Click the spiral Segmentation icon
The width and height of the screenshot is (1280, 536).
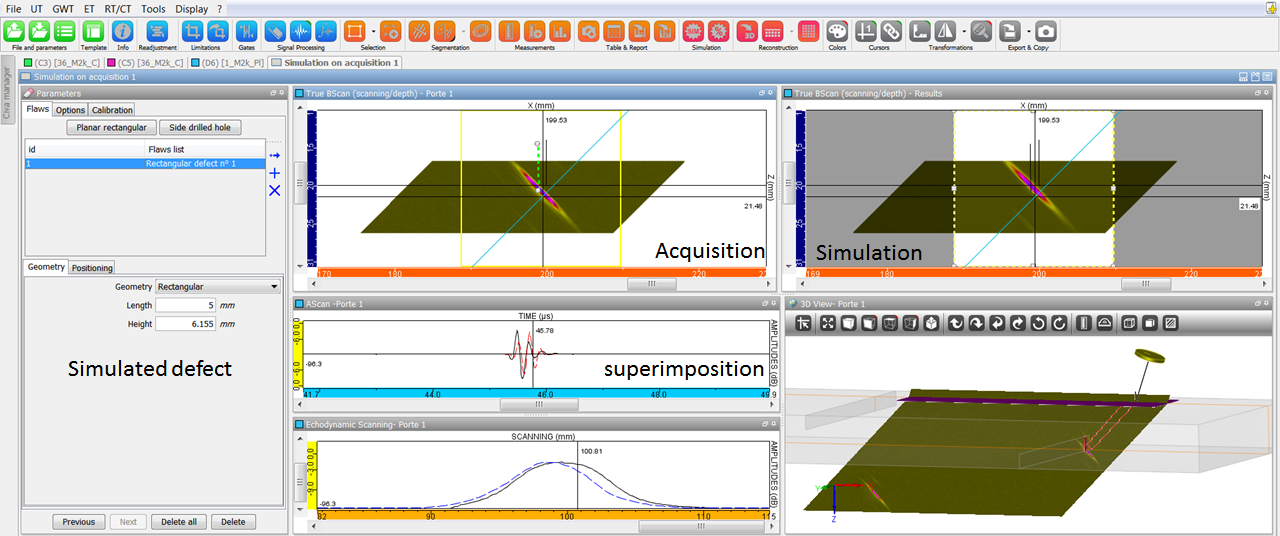point(480,31)
